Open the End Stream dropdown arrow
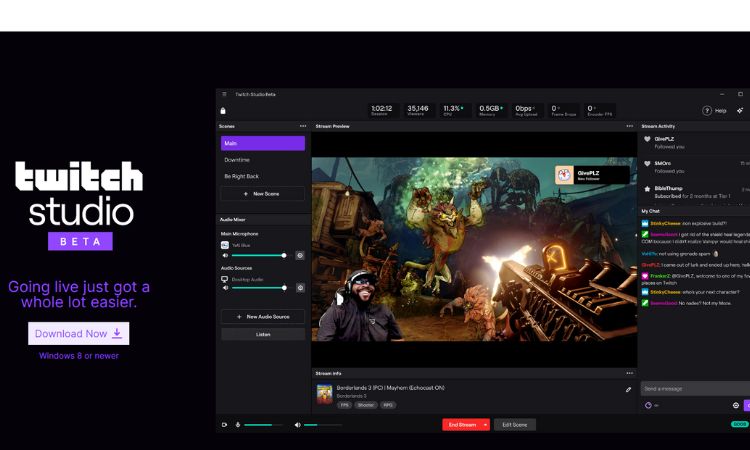Viewport: 750px width, 450px height. [x=486, y=425]
